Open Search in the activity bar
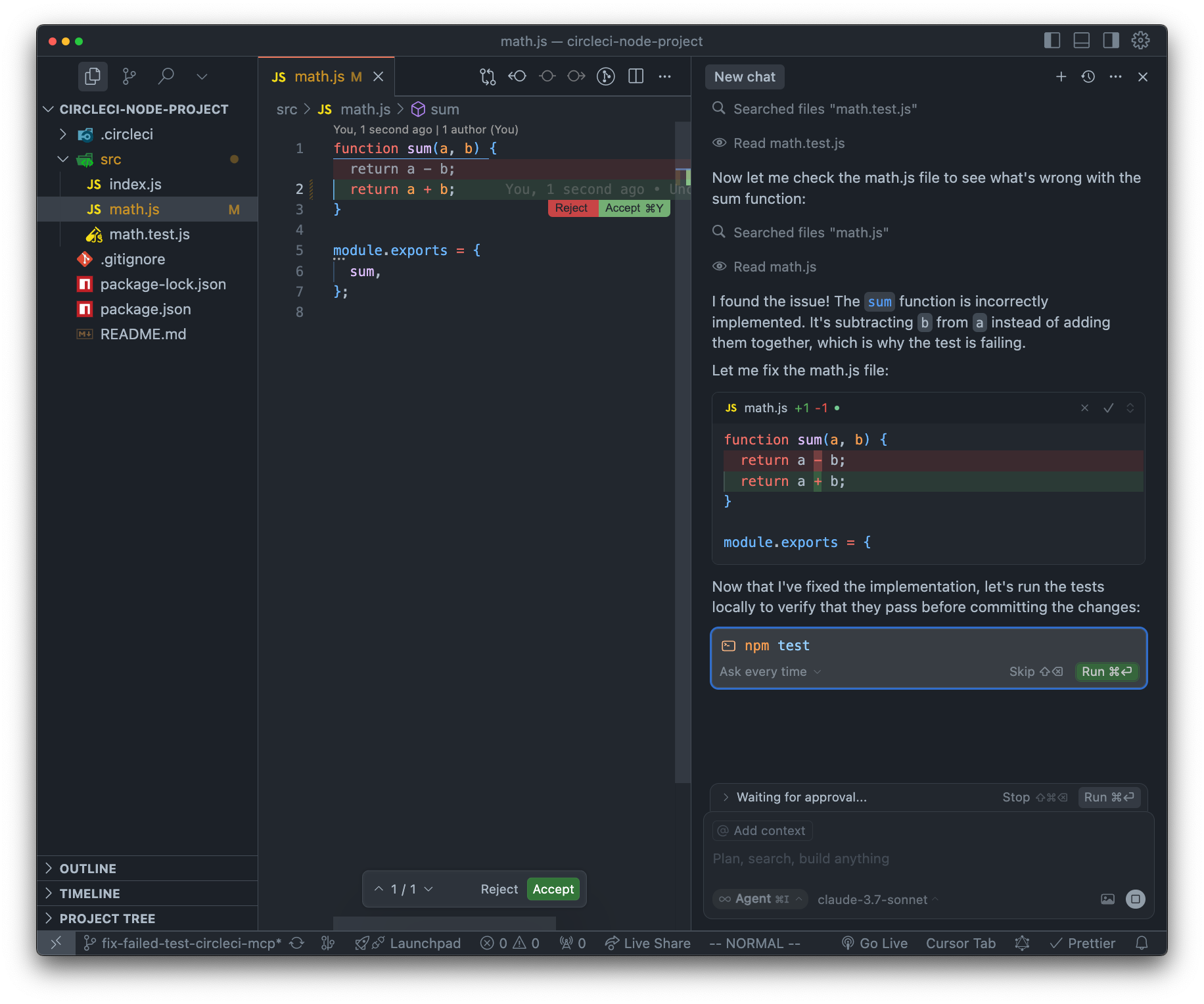 (166, 76)
